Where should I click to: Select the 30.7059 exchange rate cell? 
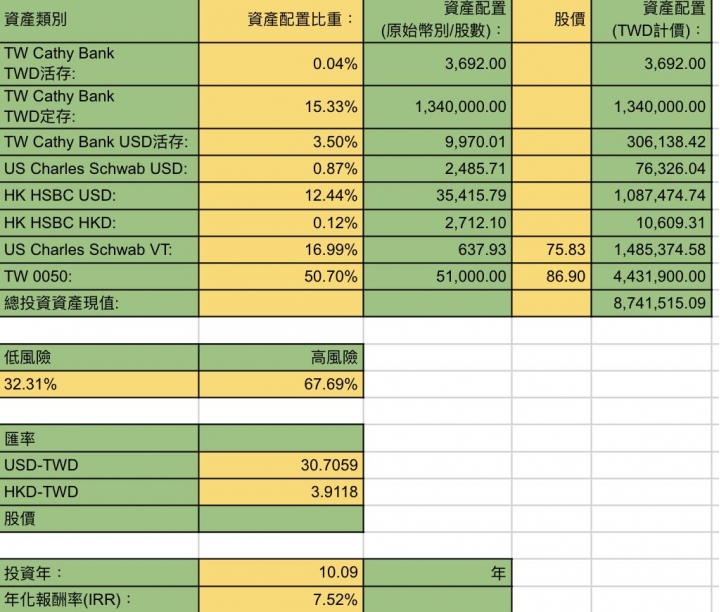pos(281,466)
